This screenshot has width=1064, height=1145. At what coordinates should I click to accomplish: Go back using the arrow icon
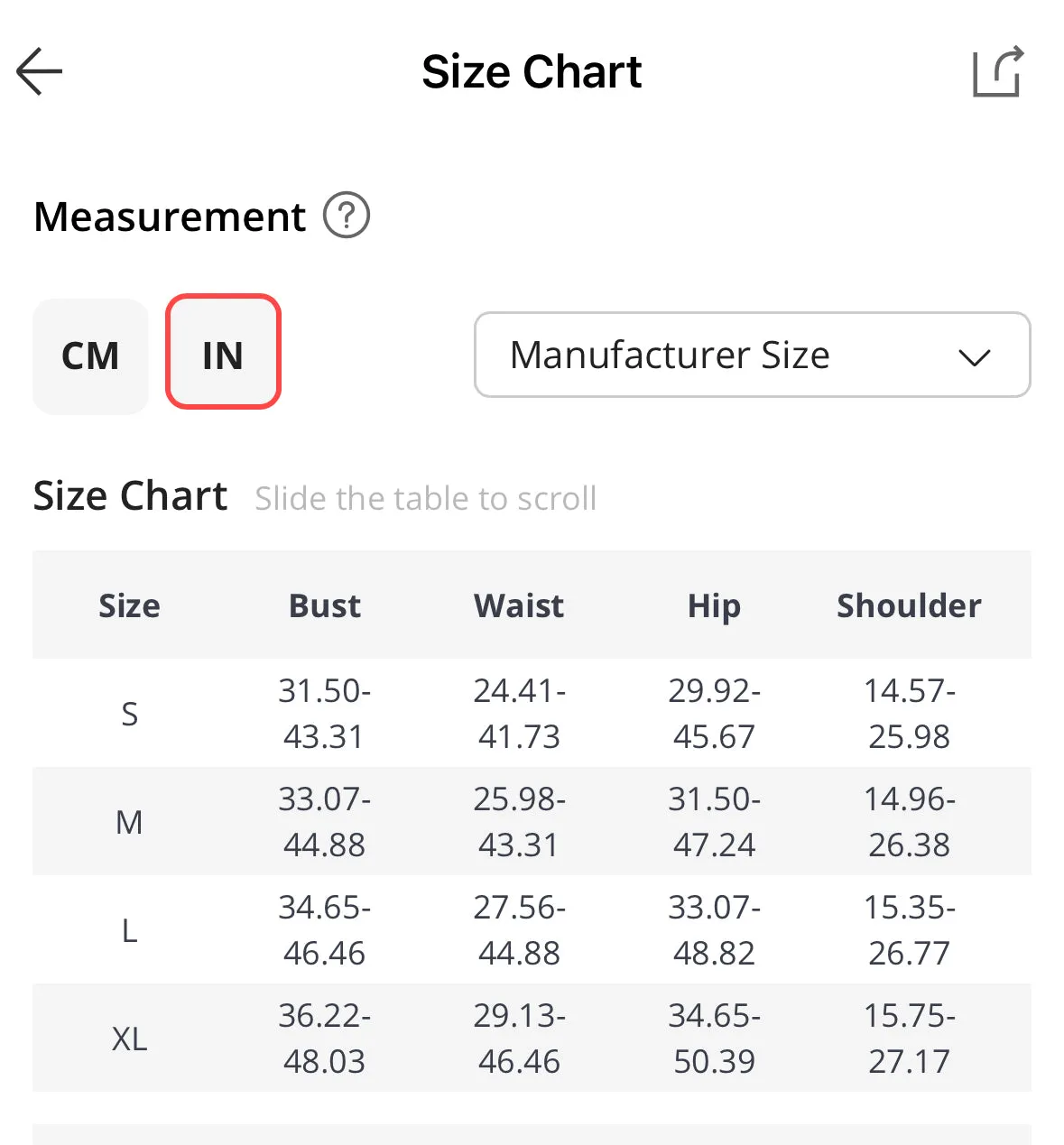[x=39, y=71]
